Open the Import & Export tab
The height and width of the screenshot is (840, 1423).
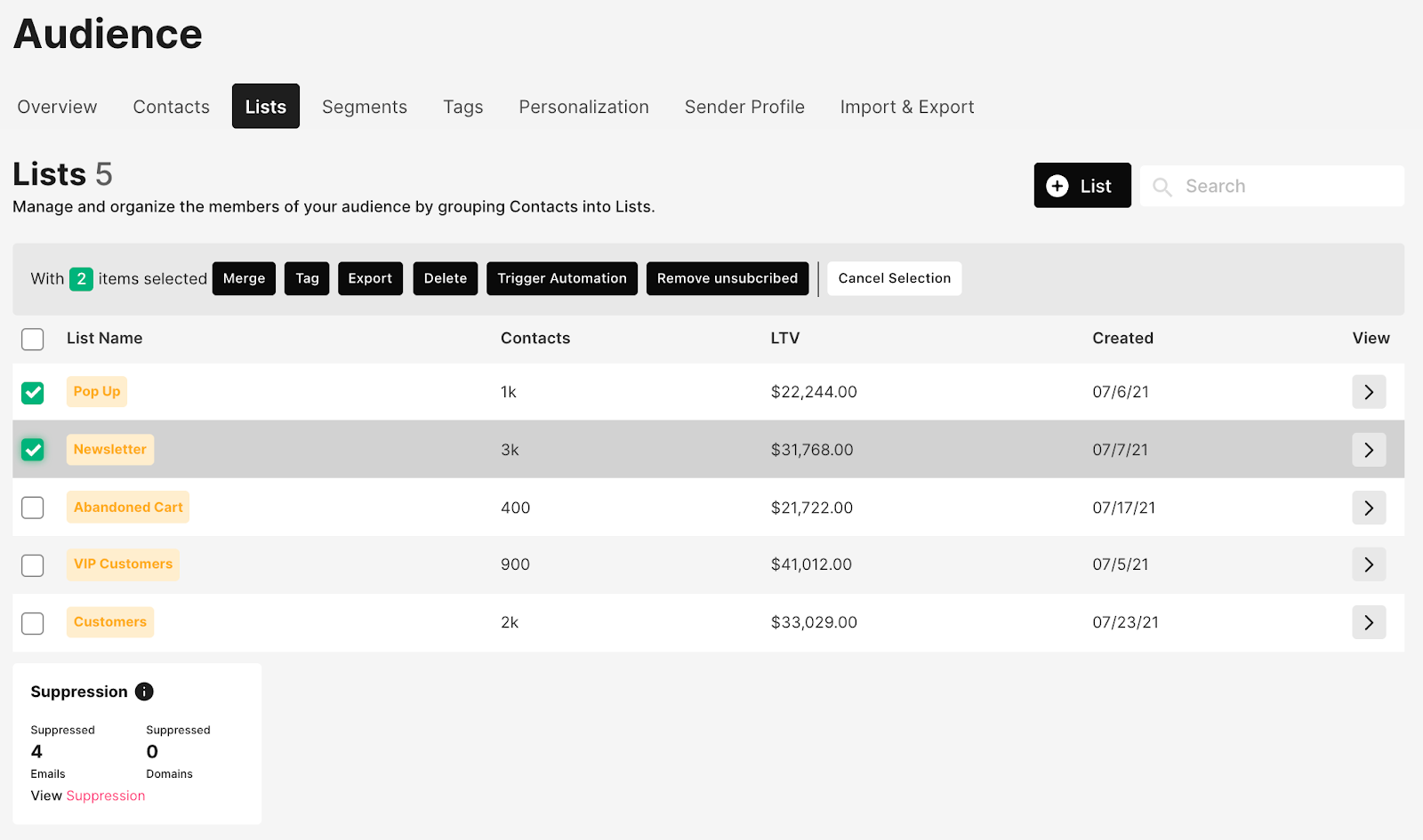[x=906, y=107]
